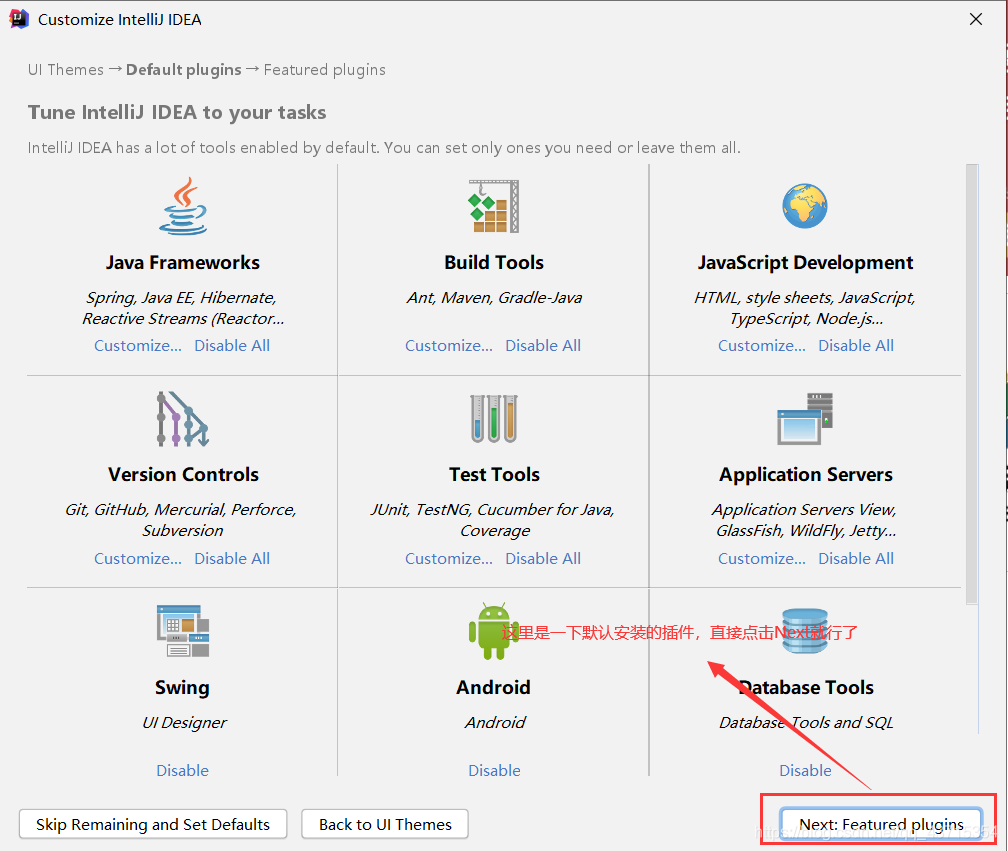
Task: Click the JavaScript Development globe icon
Action: (805, 206)
